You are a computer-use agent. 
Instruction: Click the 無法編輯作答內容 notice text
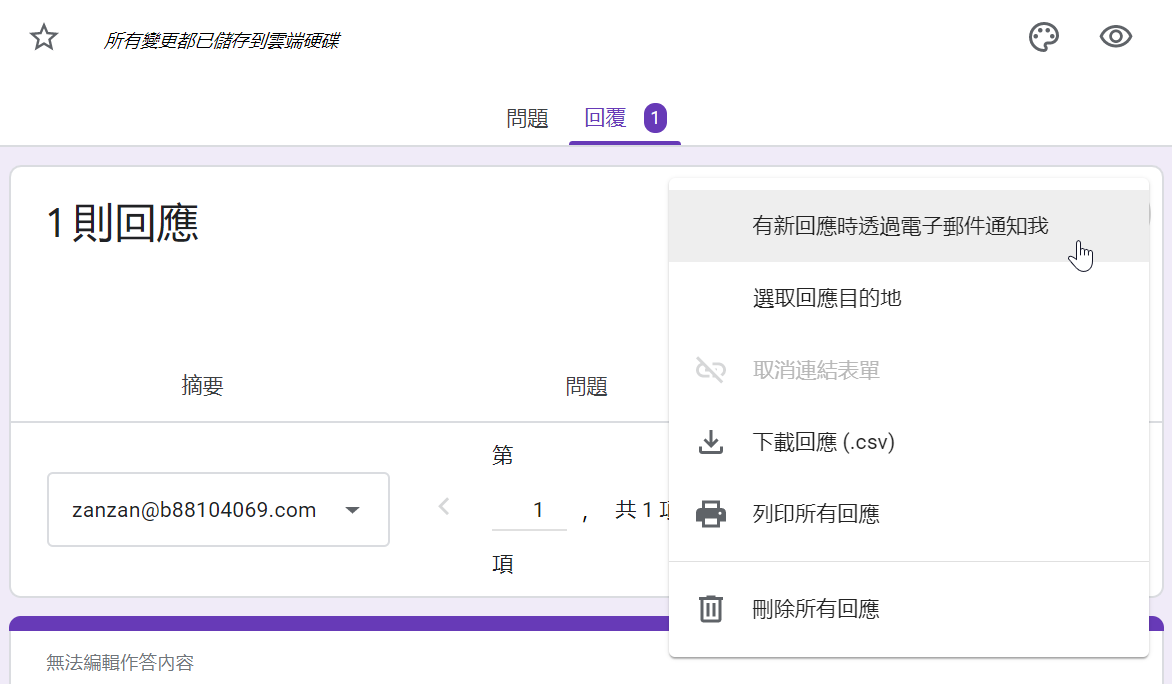(120, 662)
